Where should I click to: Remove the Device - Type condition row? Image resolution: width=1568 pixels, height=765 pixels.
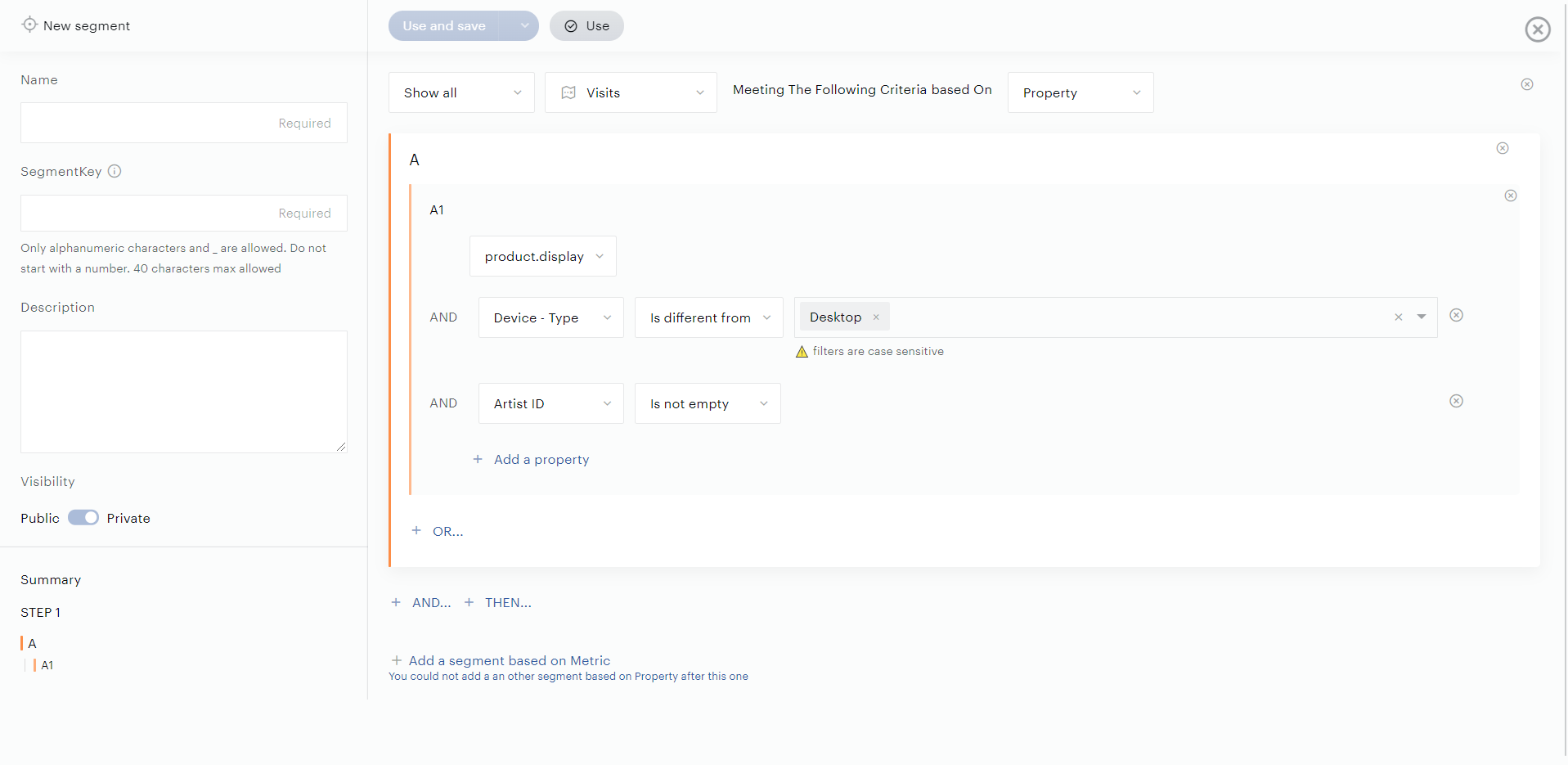point(1456,316)
